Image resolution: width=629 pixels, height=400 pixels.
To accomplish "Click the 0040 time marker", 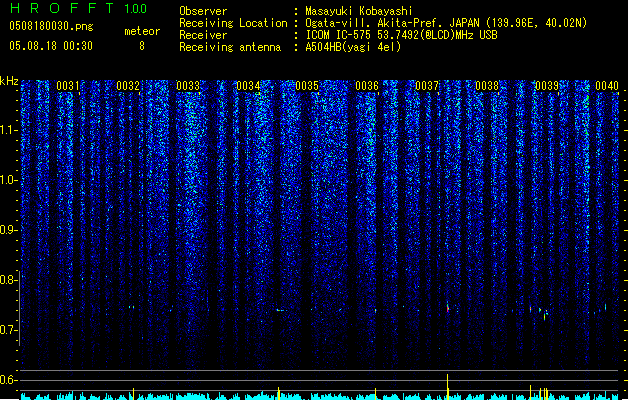I will tap(607, 86).
